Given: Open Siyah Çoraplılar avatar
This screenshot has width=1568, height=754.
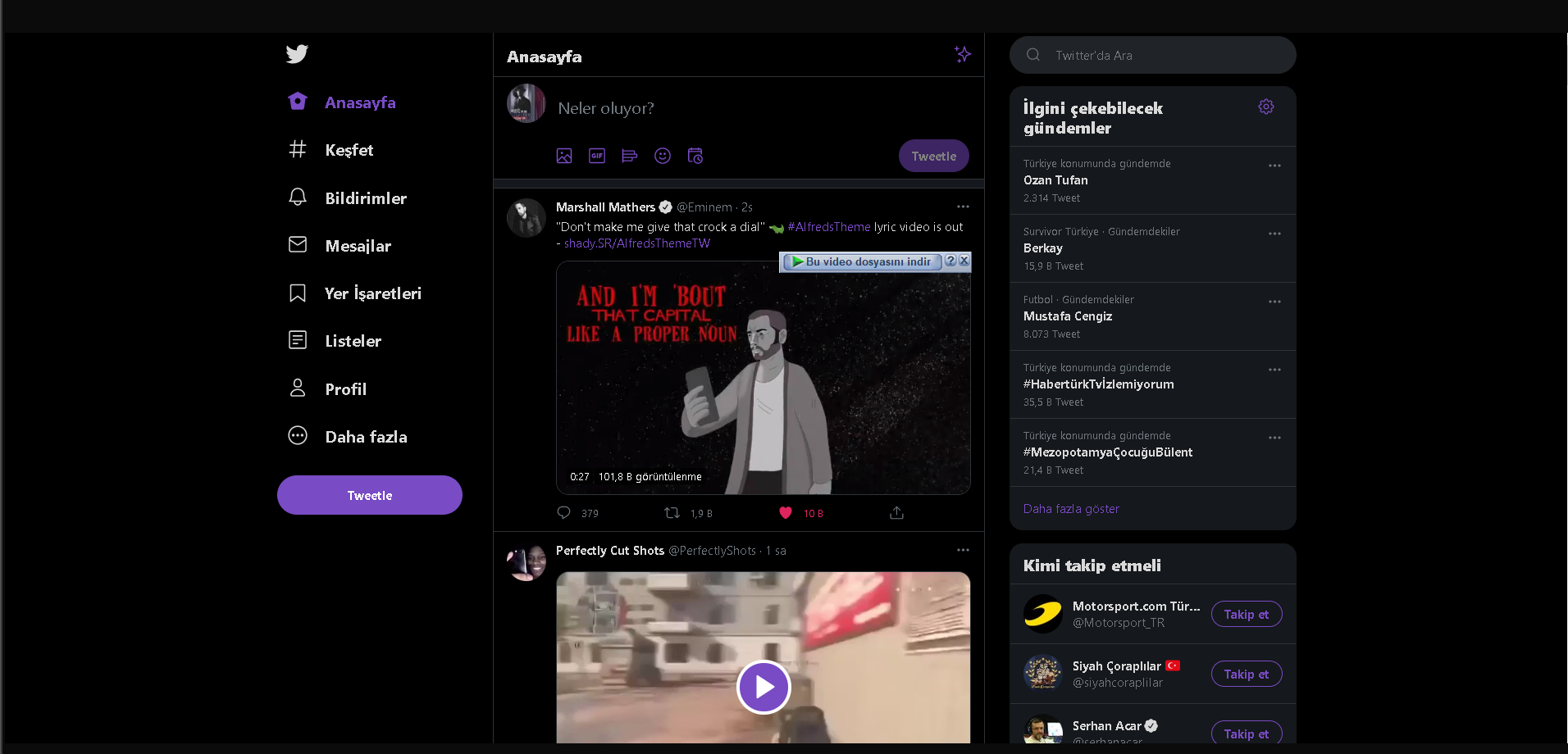Looking at the screenshot, I should (x=1043, y=674).
